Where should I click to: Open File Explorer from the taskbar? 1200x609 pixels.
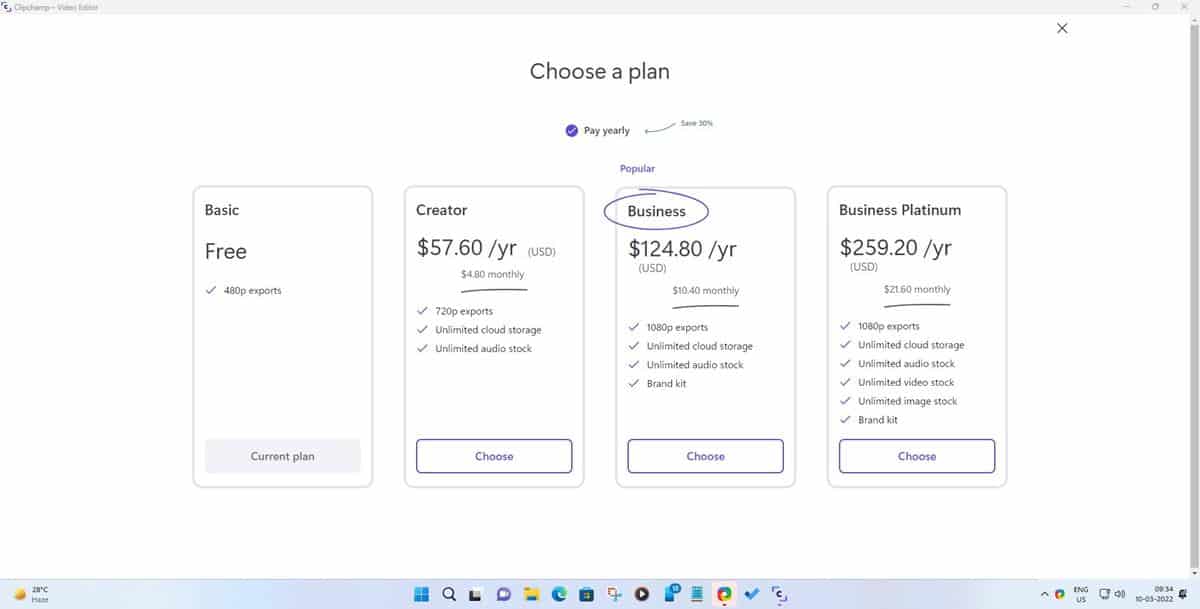pyautogui.click(x=530, y=593)
